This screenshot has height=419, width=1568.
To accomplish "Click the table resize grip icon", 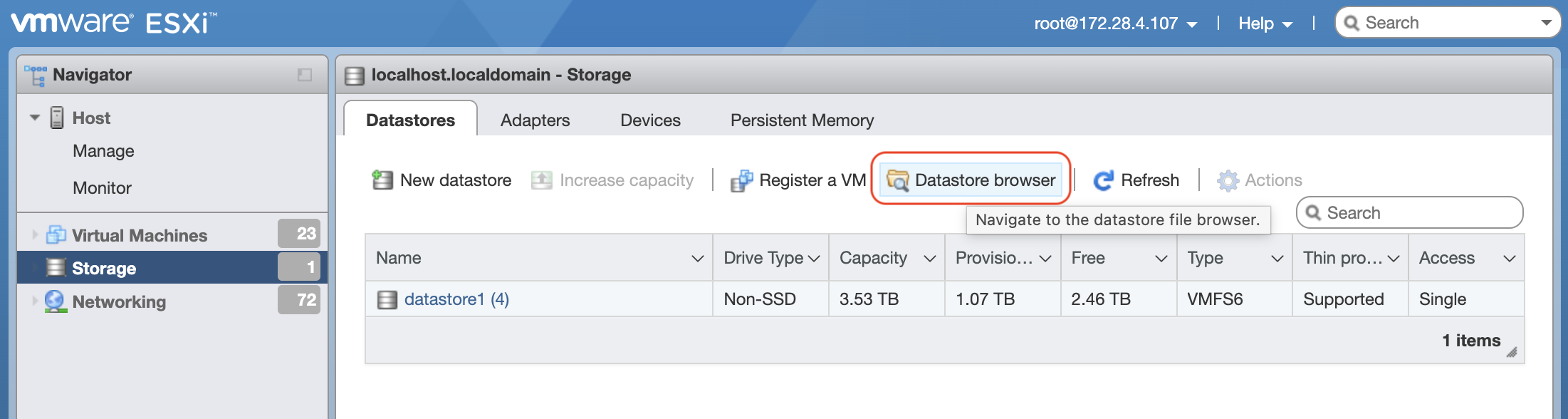I will click(1511, 351).
